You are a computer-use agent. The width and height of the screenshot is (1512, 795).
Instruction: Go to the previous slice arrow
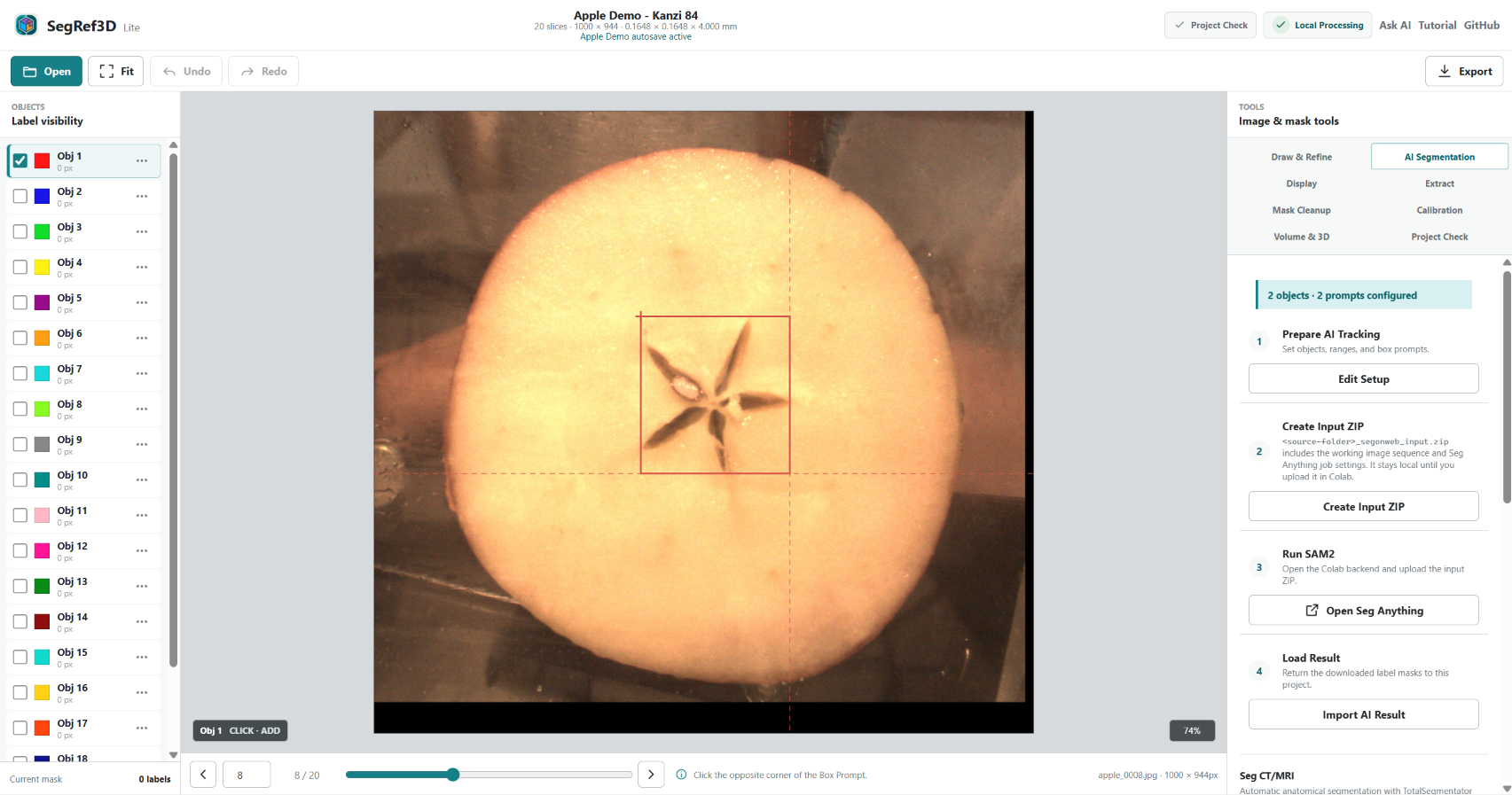[x=203, y=774]
